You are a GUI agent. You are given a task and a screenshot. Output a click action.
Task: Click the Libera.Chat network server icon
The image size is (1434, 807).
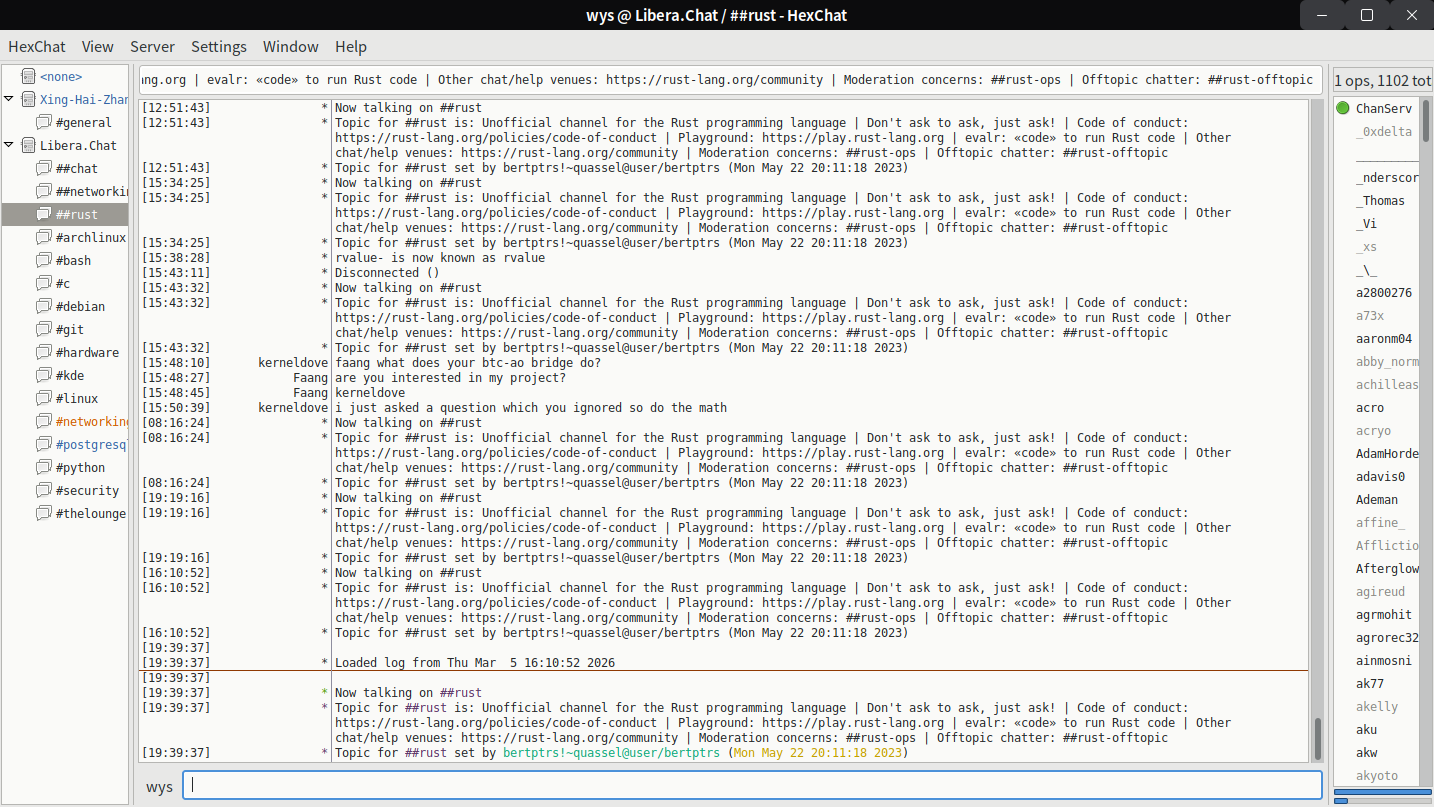(x=28, y=145)
